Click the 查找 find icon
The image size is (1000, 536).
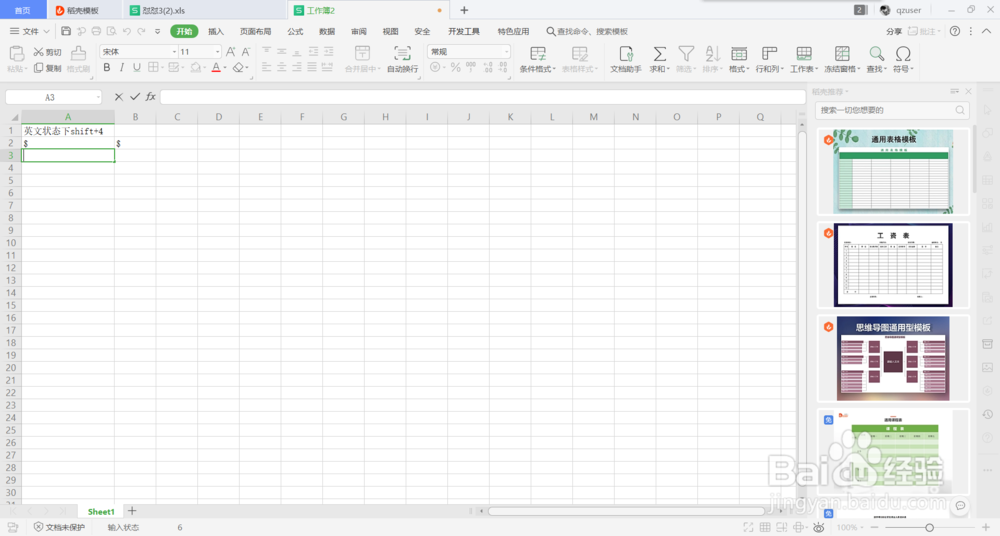pyautogui.click(x=876, y=59)
